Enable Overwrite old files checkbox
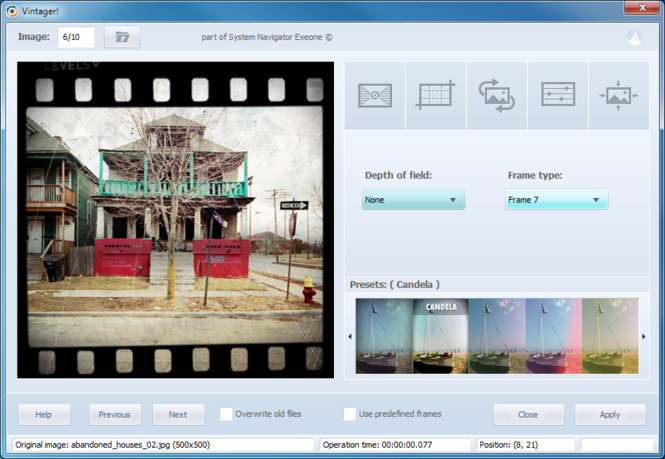This screenshot has width=665, height=459. pyautogui.click(x=226, y=414)
